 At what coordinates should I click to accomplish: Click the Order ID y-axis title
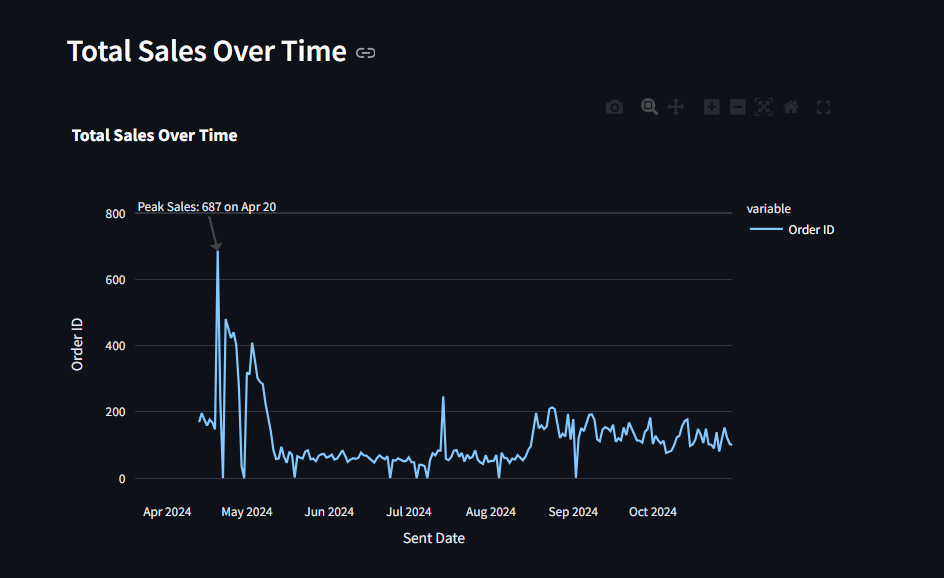coord(77,344)
